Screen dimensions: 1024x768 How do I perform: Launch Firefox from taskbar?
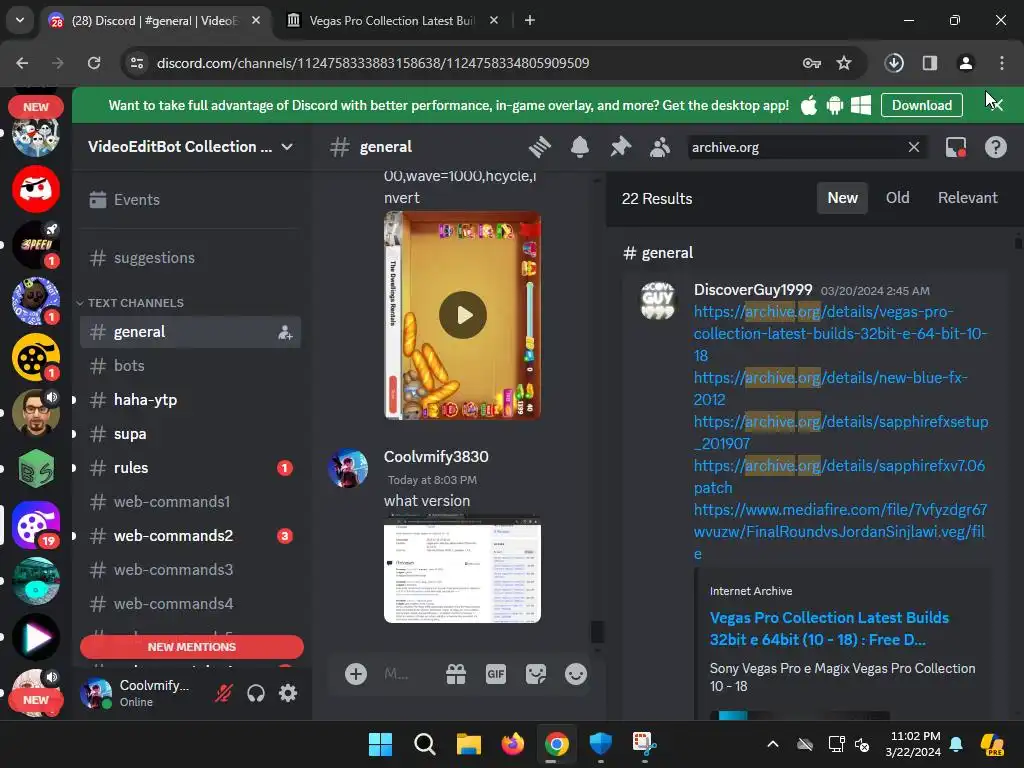click(513, 744)
